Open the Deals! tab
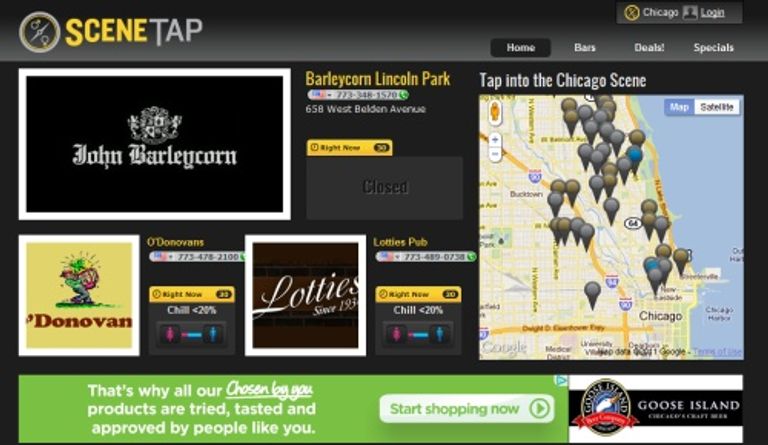The height and width of the screenshot is (445, 768). click(x=649, y=47)
